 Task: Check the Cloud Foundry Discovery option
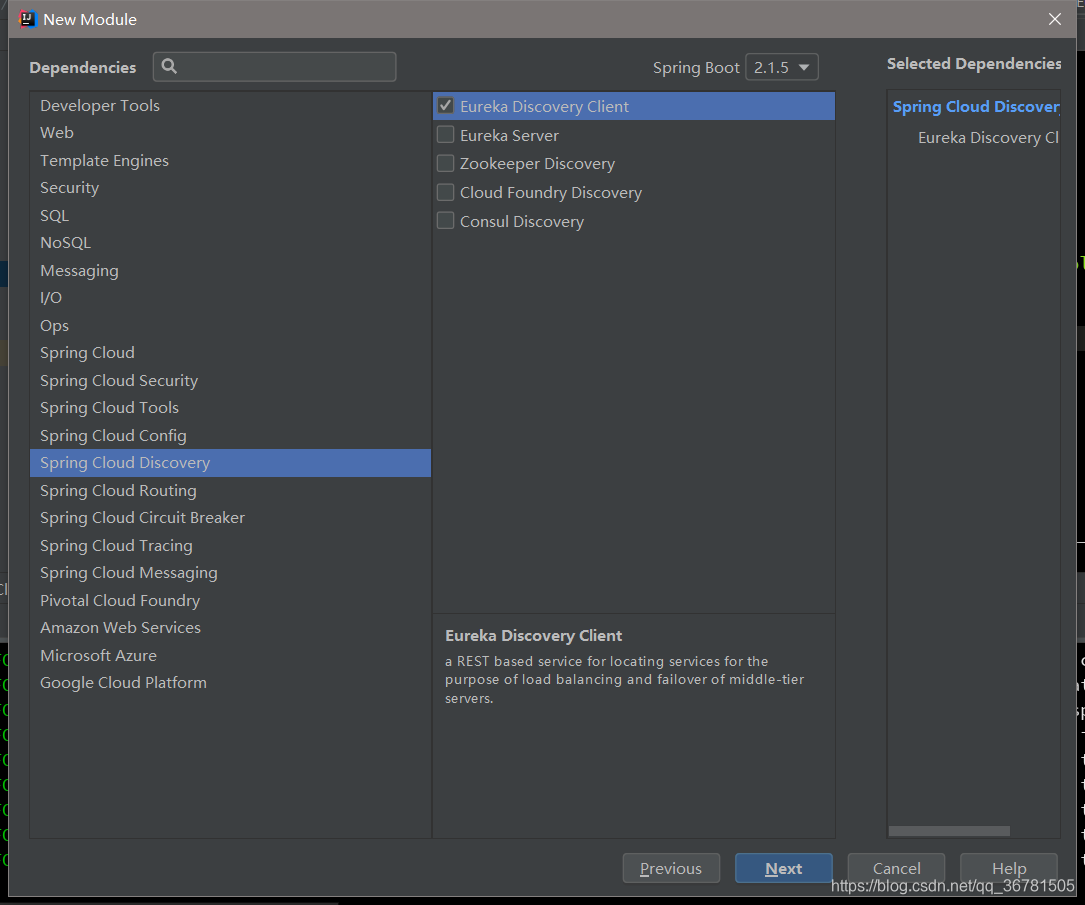coord(446,192)
